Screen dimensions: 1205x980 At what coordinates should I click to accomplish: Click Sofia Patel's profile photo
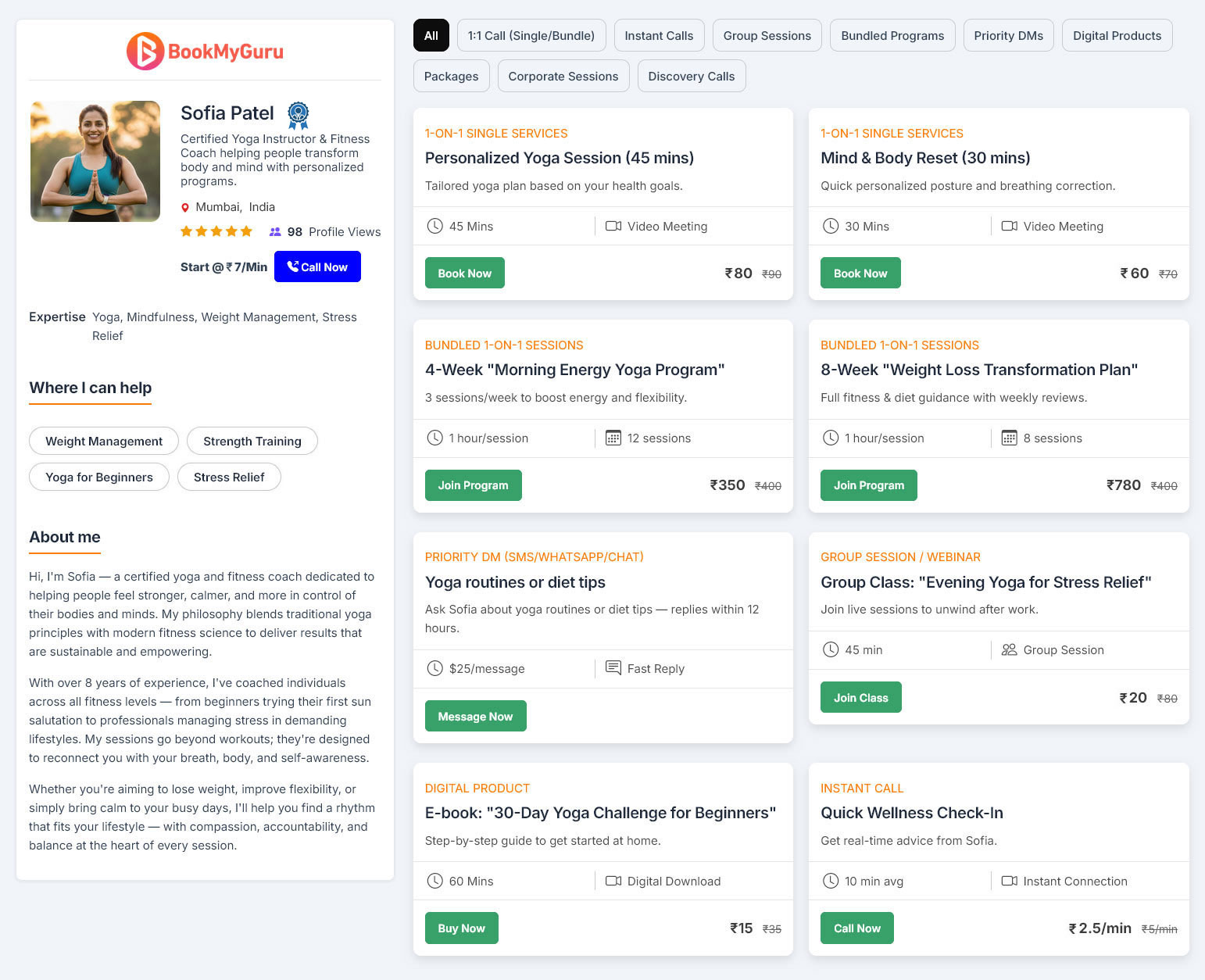[x=95, y=162]
